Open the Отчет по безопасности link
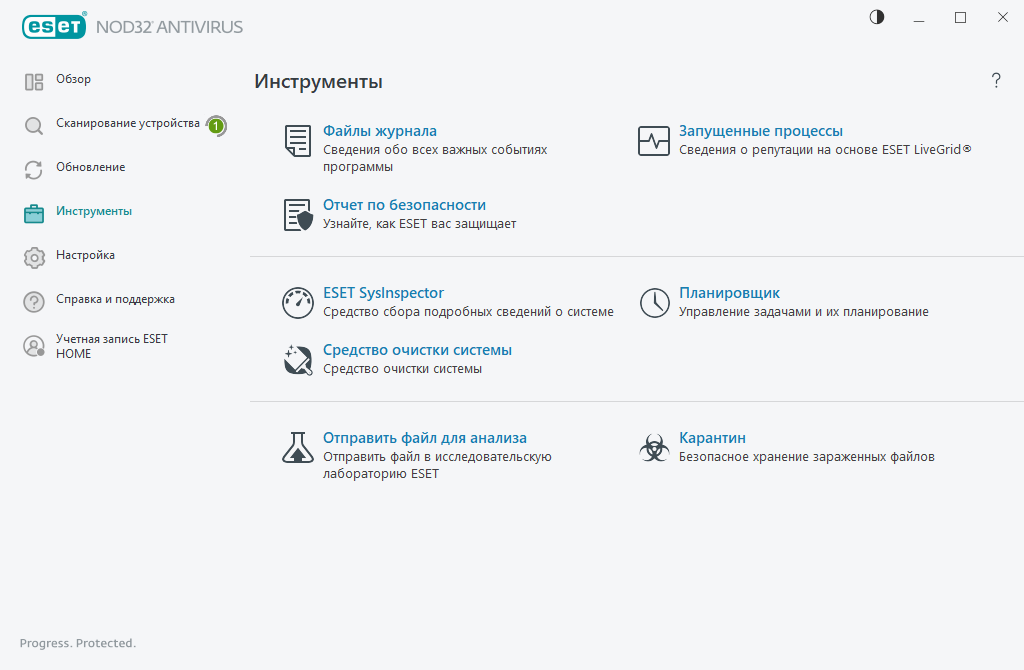The width and height of the screenshot is (1024, 670). point(404,205)
